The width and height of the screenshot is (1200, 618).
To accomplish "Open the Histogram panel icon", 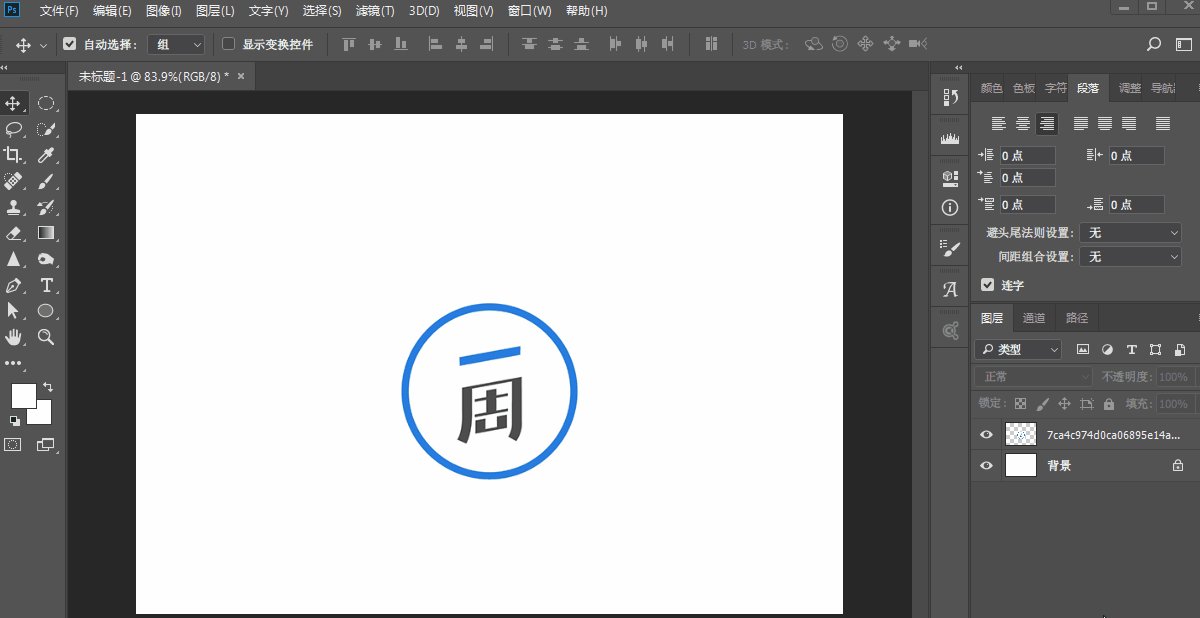I will click(x=950, y=139).
